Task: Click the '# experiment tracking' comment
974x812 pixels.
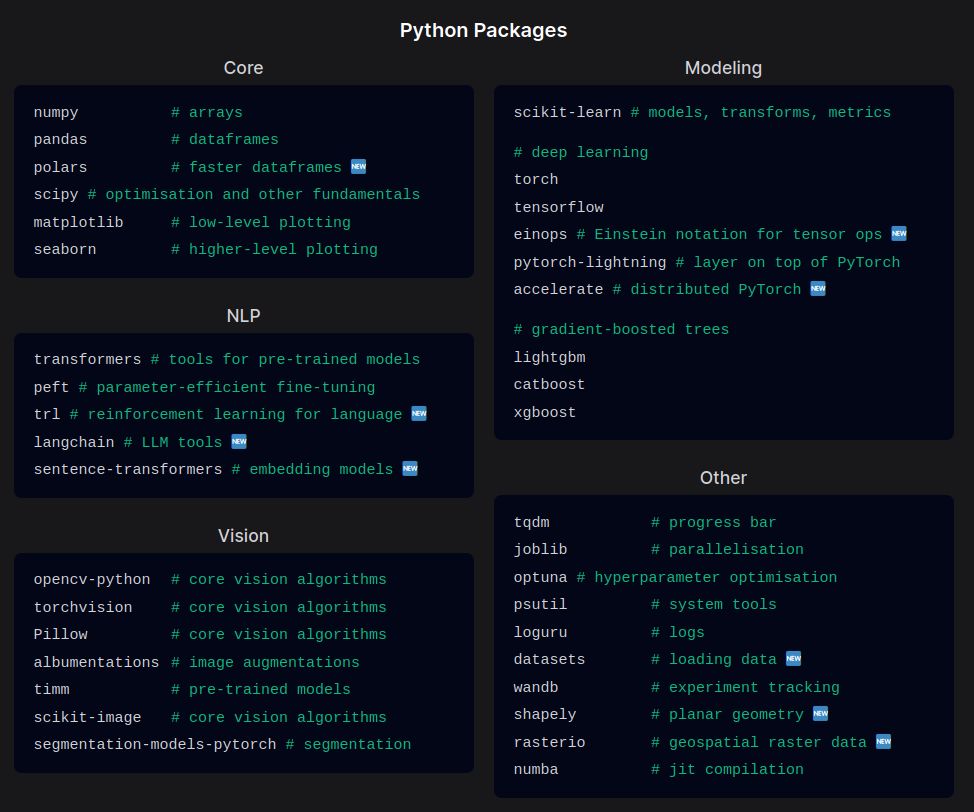Action: (x=745, y=687)
